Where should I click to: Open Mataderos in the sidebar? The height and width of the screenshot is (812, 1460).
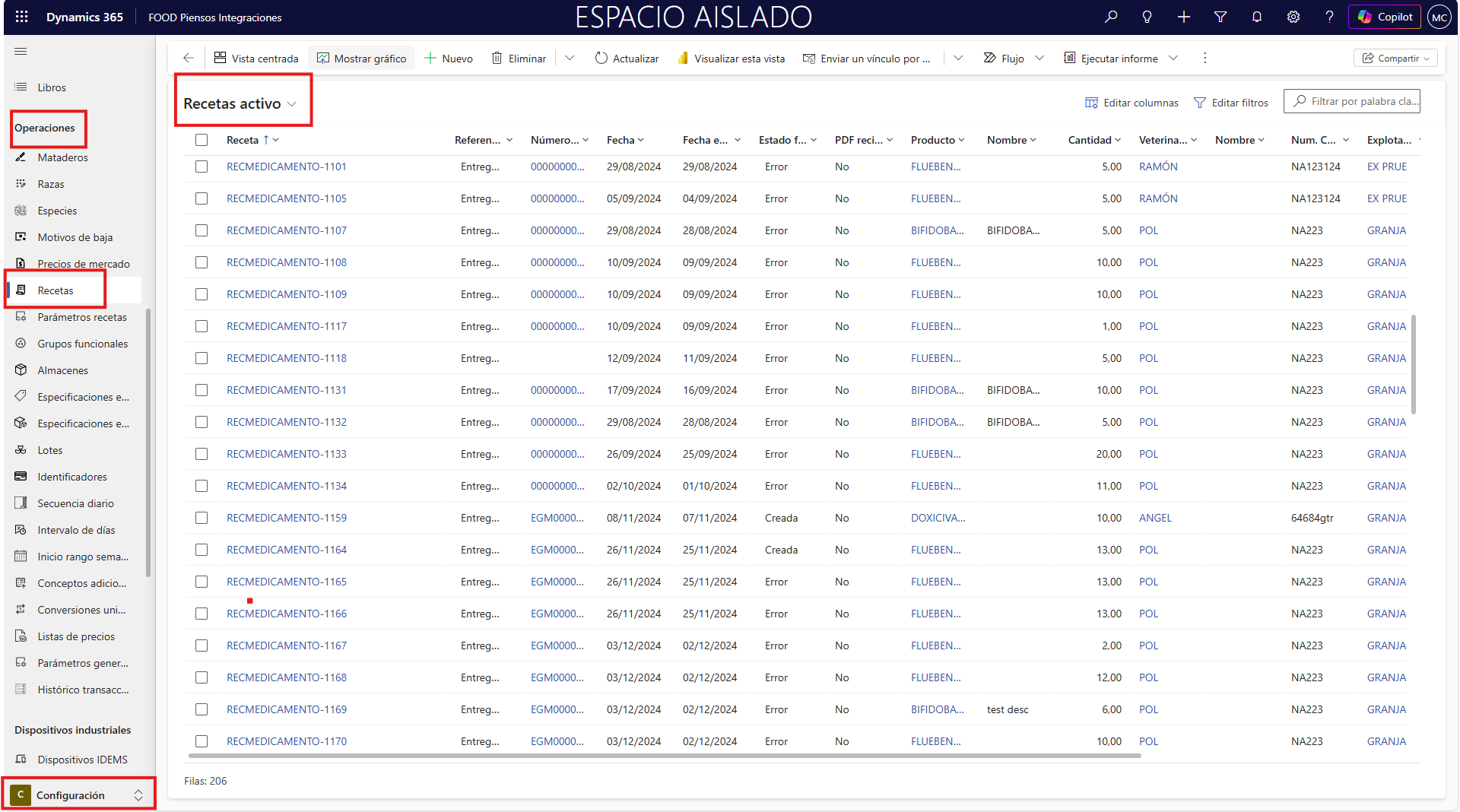(63, 157)
